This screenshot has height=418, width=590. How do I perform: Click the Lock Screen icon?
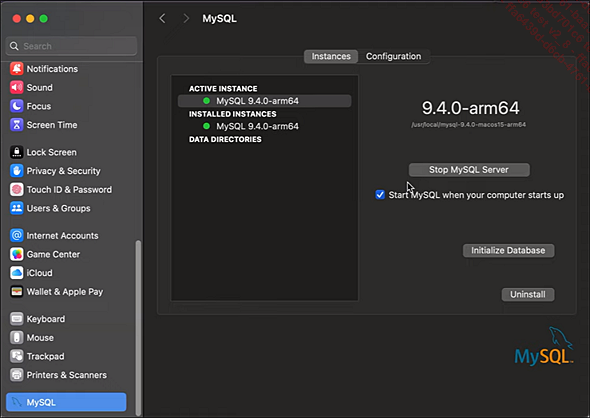tap(17, 152)
